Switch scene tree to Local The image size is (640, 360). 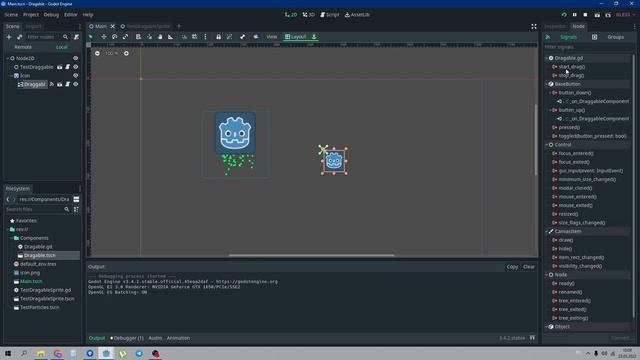[62, 47]
